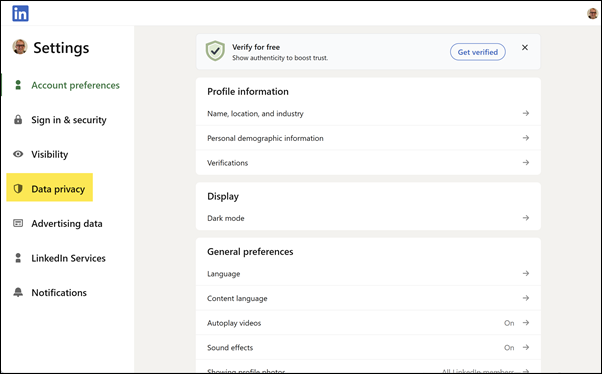The height and width of the screenshot is (374, 602).
Task: Open Advertising data settings
Action: click(x=67, y=223)
